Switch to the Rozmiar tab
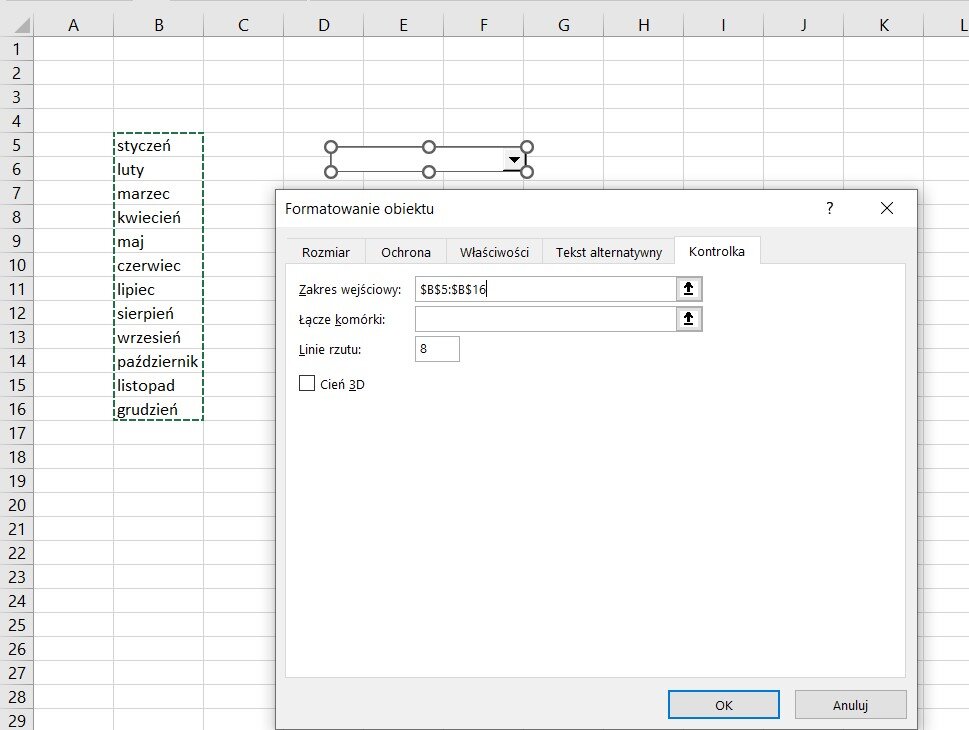 [x=326, y=252]
